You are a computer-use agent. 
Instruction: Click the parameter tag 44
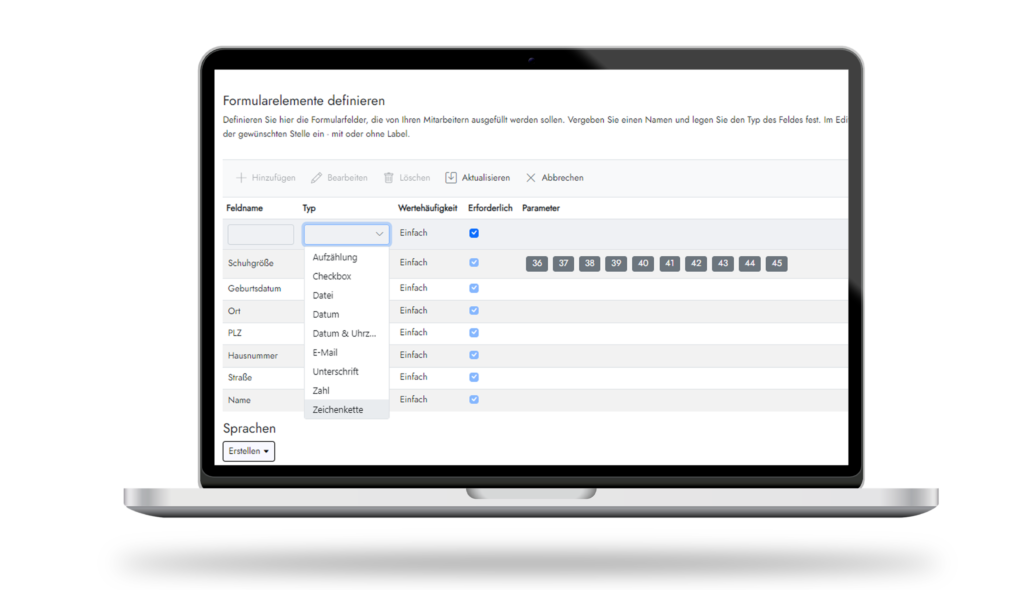(x=750, y=263)
